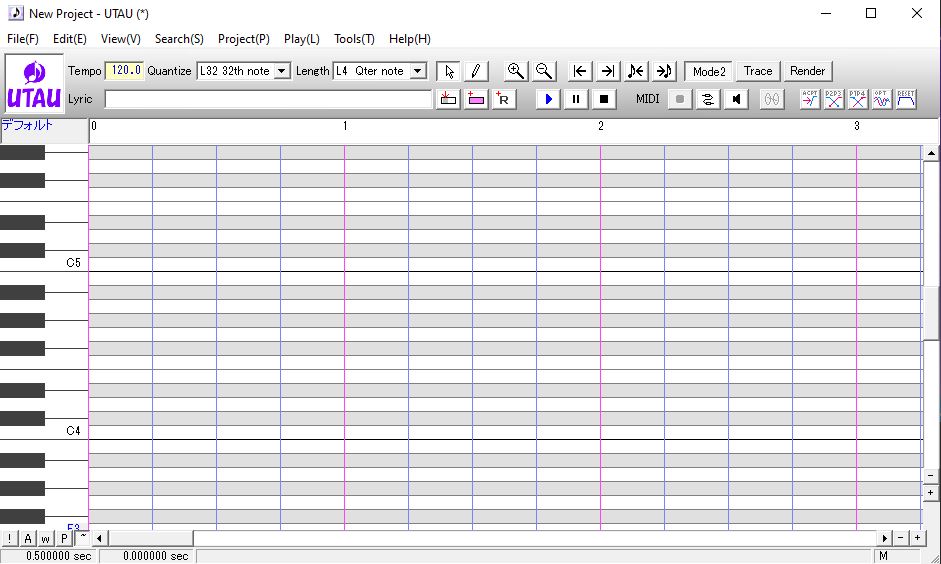Click the horizontal scrollbar left arrow
The height and width of the screenshot is (564, 941).
pyautogui.click(x=99, y=538)
